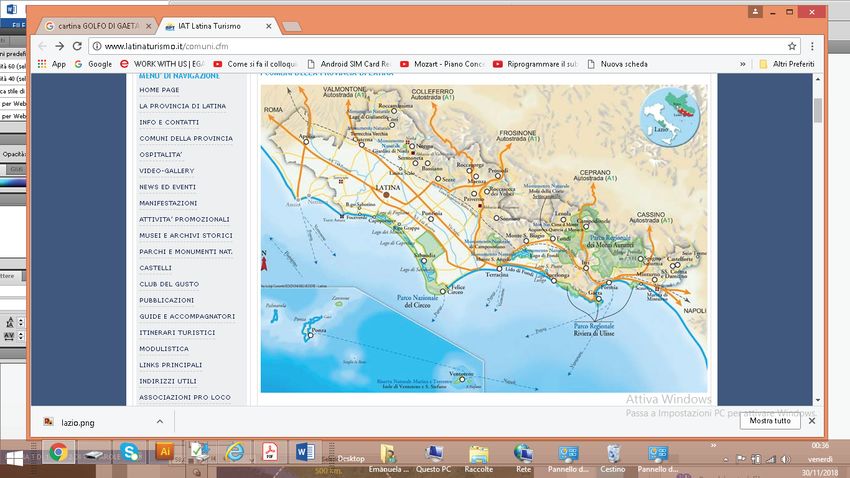Bookmark this page with the star icon

[x=792, y=46]
